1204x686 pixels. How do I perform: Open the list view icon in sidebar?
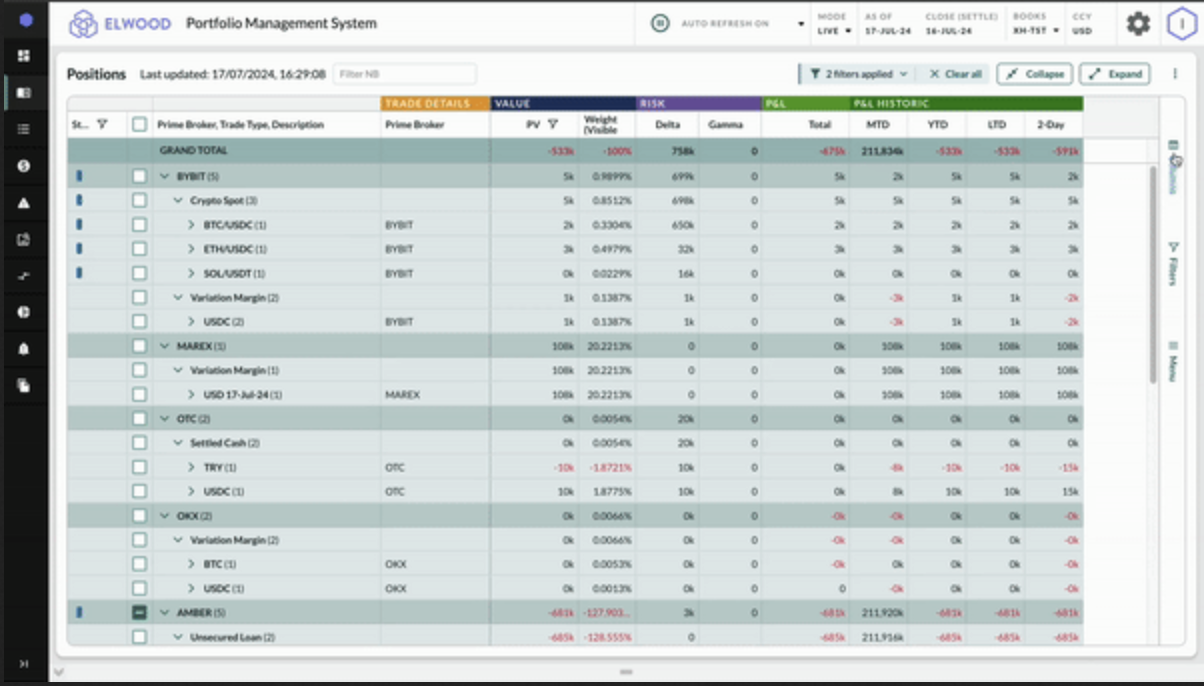[24, 129]
